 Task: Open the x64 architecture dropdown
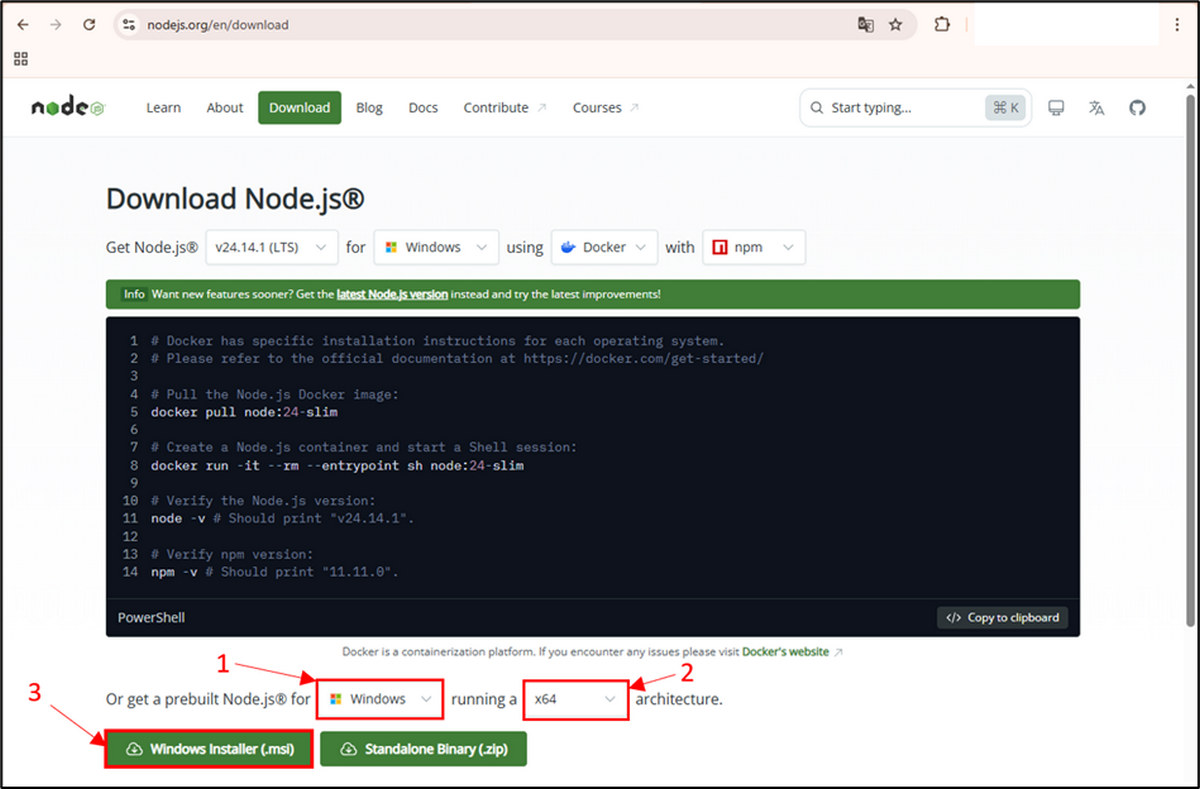(576, 699)
